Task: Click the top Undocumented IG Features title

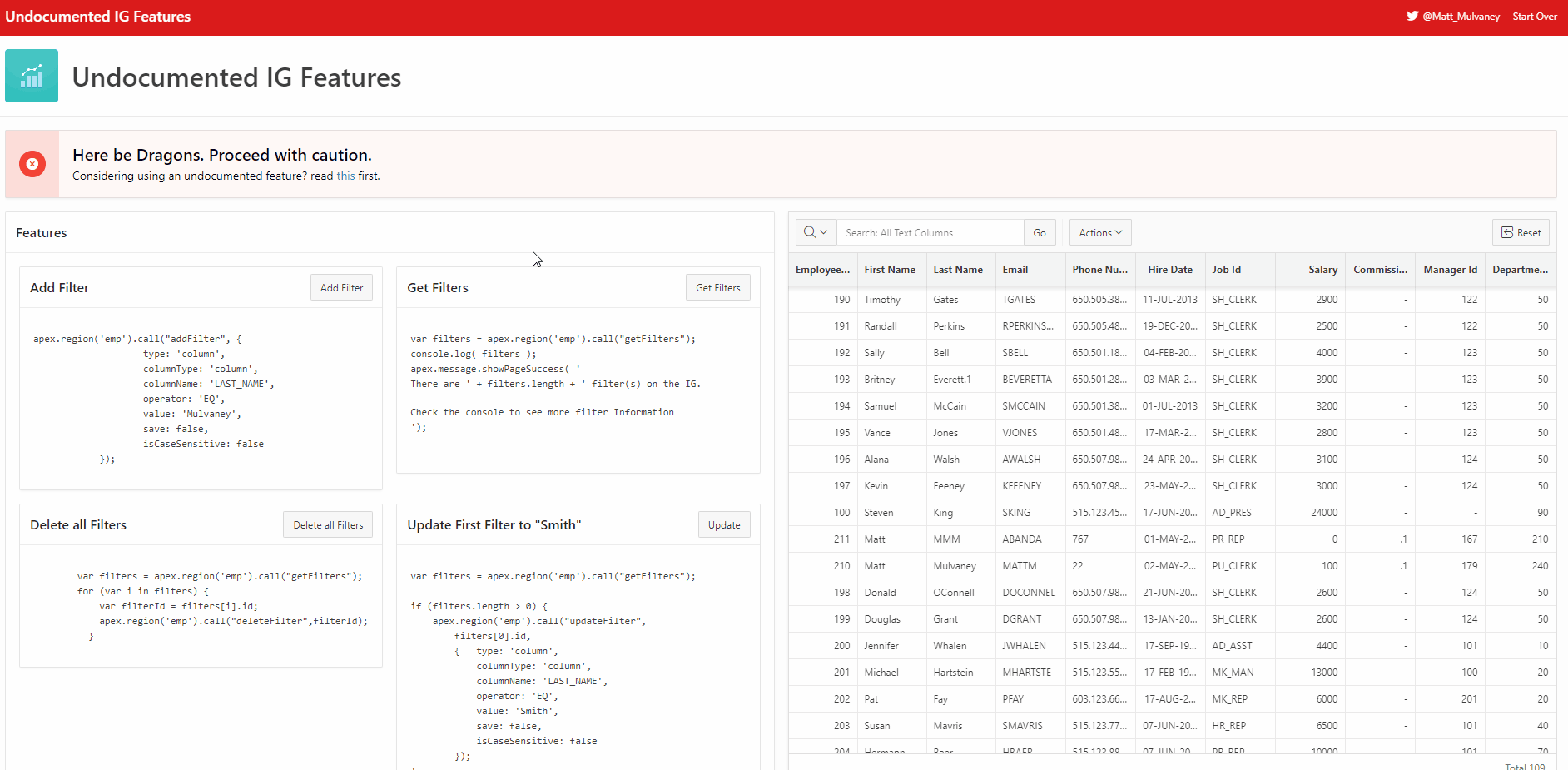Action: tap(98, 17)
